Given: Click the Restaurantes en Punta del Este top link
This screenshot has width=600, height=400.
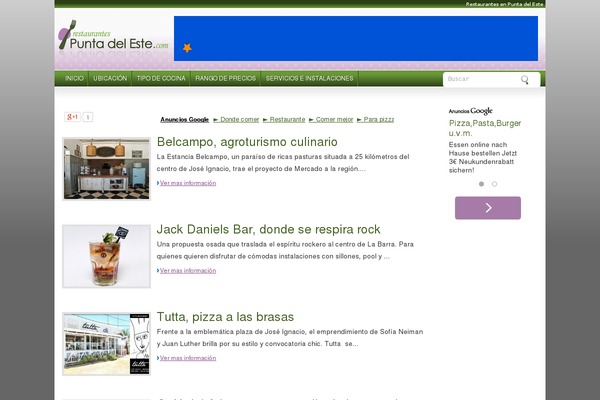Looking at the screenshot, I should (x=504, y=4).
